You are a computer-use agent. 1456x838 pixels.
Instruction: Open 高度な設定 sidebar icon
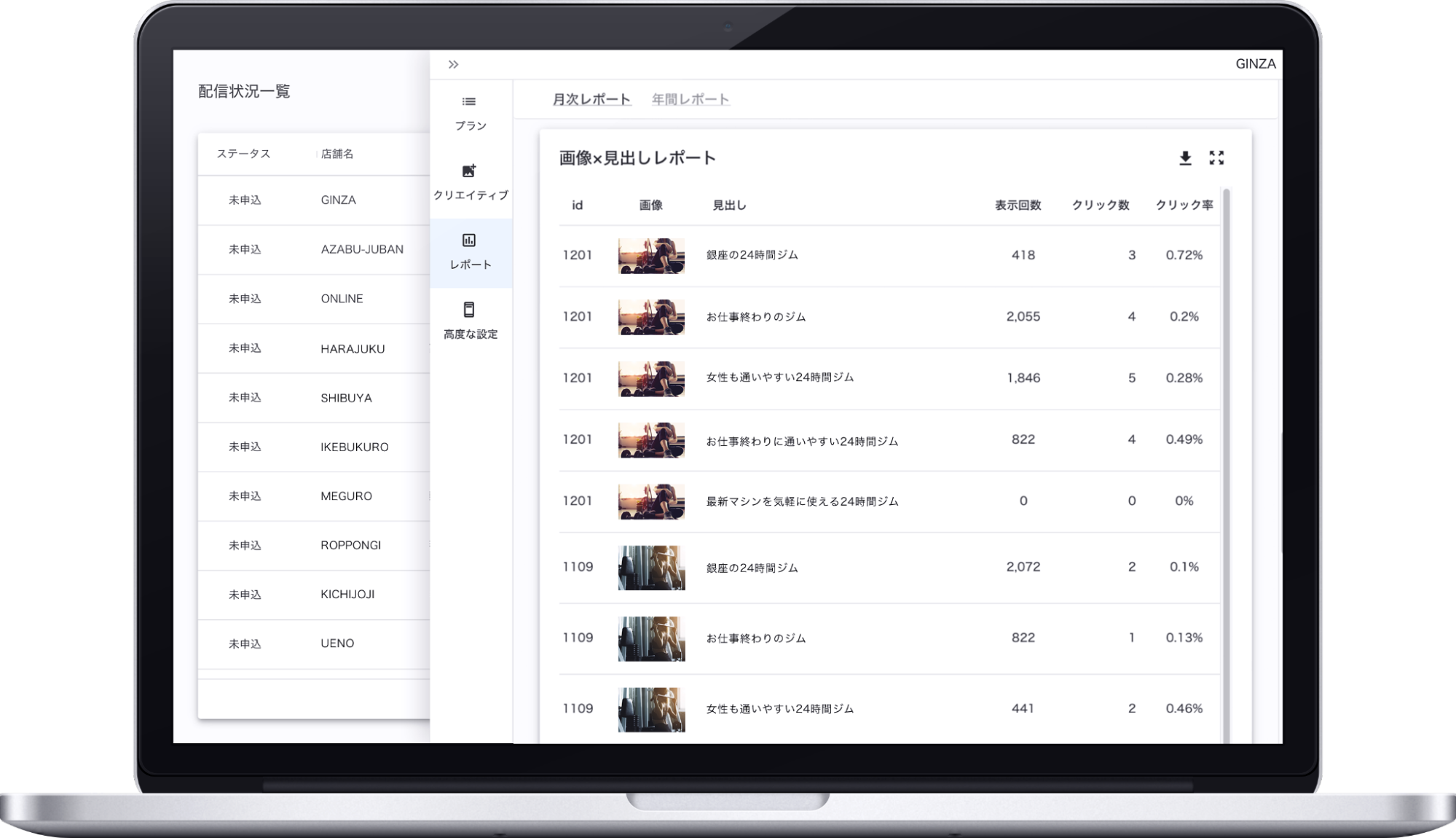(469, 310)
